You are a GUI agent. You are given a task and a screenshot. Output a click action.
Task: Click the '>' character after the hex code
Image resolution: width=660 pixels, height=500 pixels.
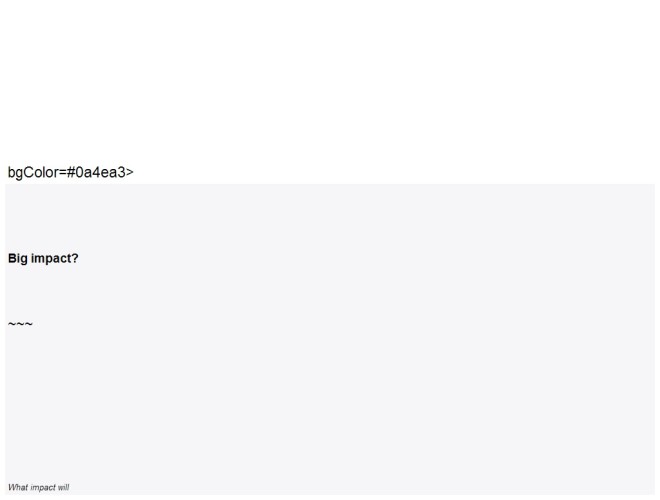point(130,173)
